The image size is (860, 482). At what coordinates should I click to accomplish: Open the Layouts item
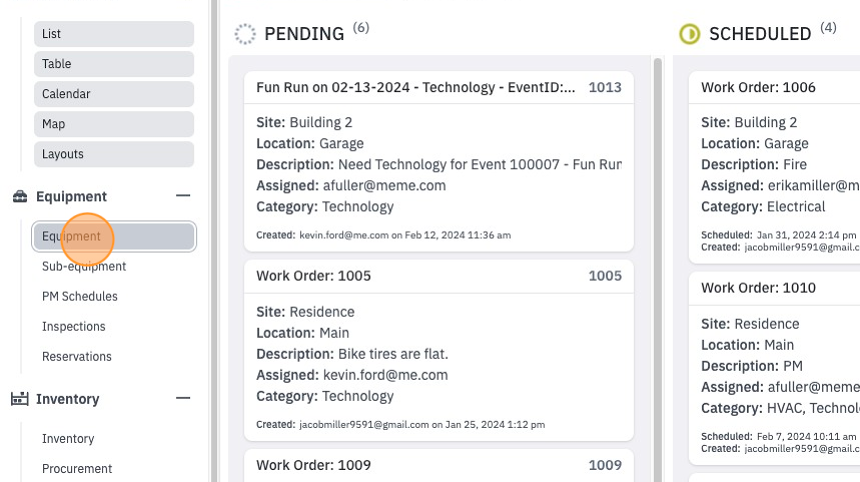click(114, 155)
